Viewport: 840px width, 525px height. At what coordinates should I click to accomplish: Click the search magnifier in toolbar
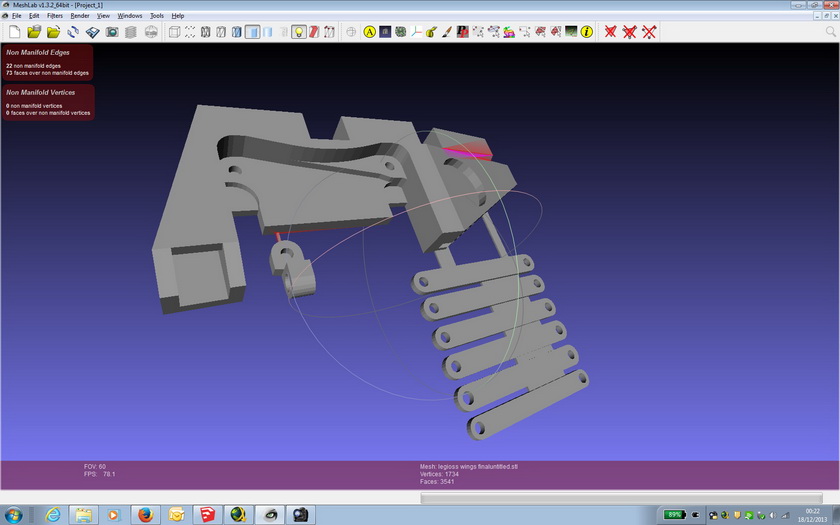(x=831, y=32)
